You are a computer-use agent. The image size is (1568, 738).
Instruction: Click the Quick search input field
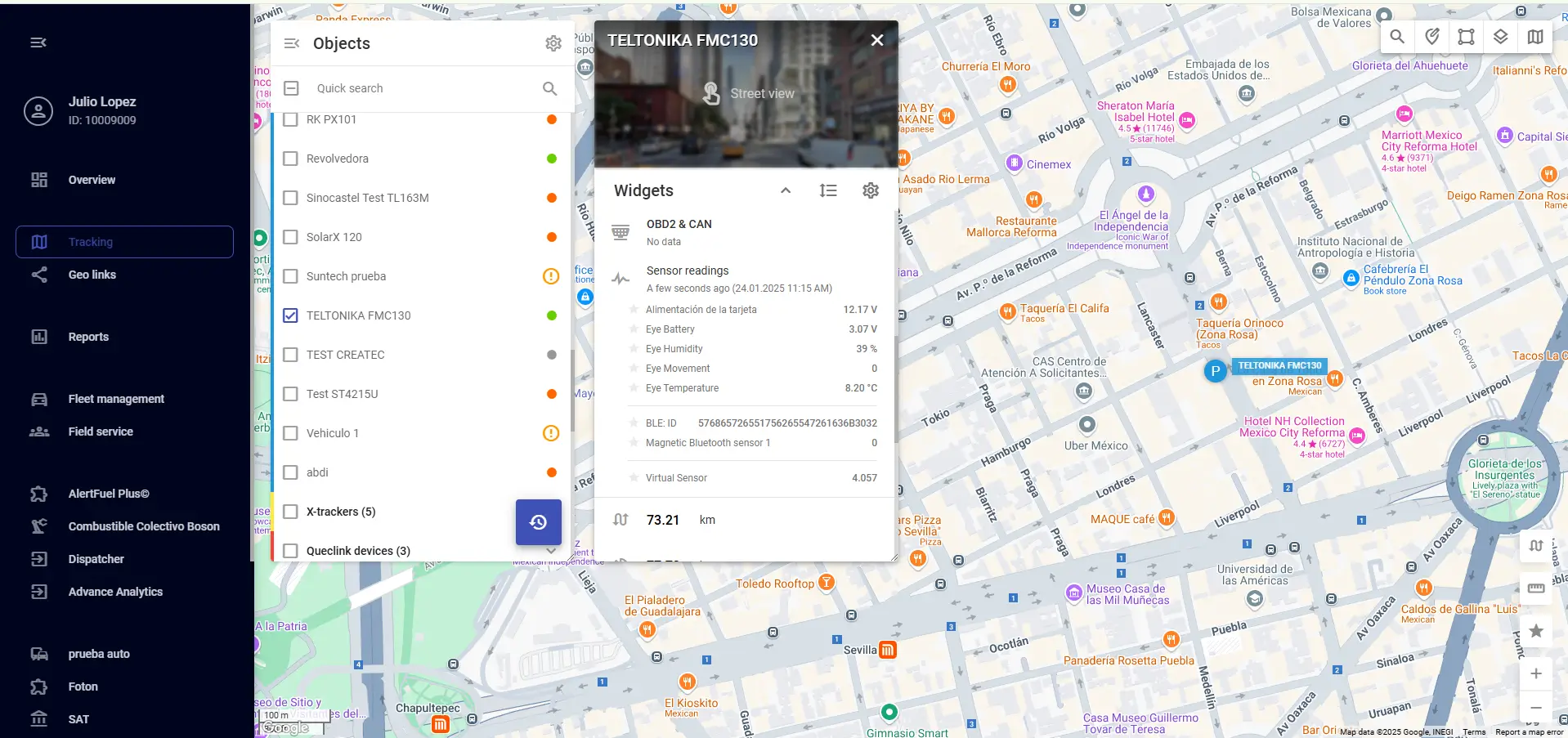pyautogui.click(x=425, y=88)
